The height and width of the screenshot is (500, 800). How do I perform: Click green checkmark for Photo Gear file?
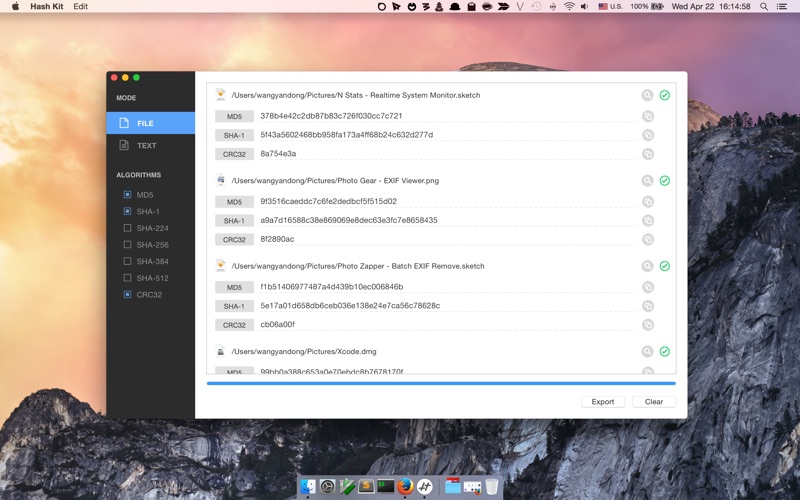(665, 181)
